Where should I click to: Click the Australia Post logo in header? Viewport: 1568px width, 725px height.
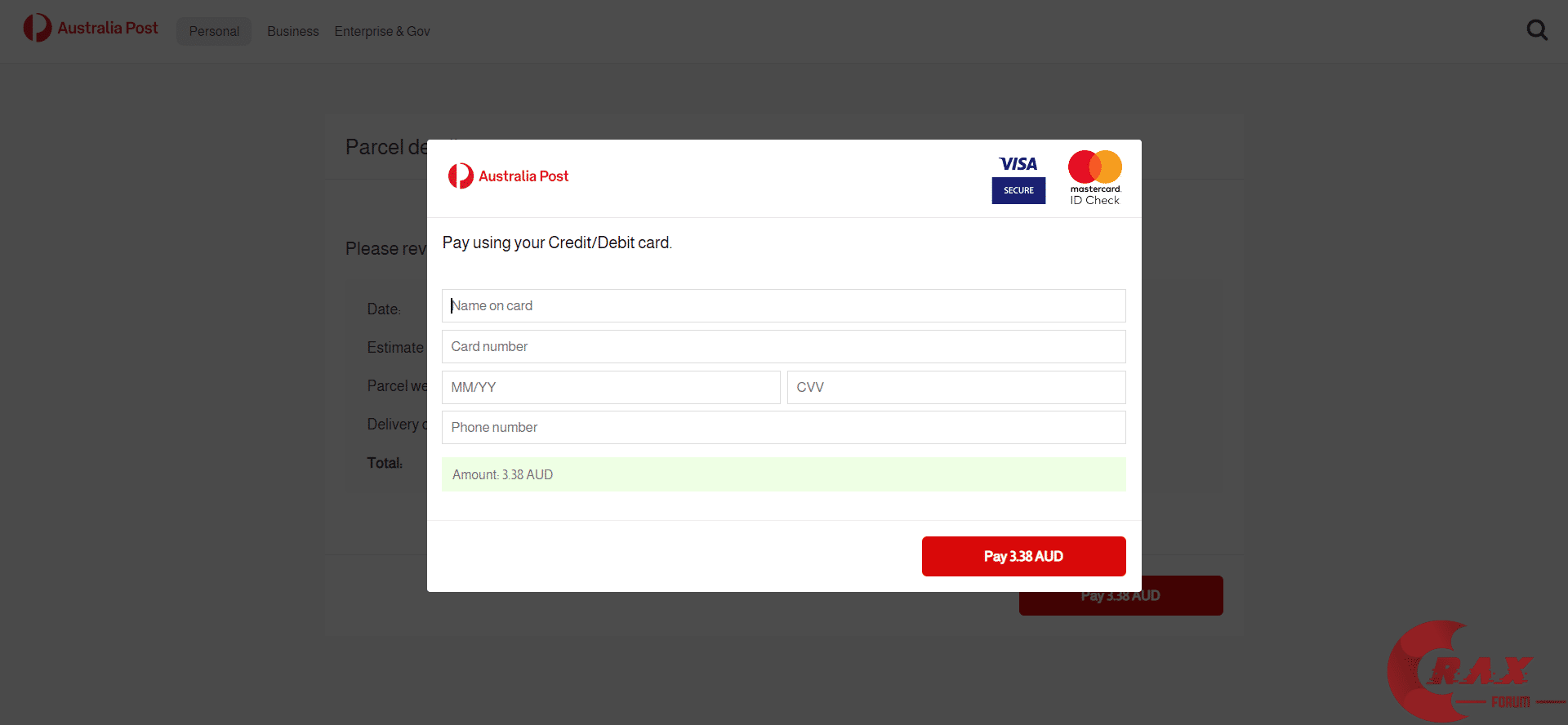point(91,28)
